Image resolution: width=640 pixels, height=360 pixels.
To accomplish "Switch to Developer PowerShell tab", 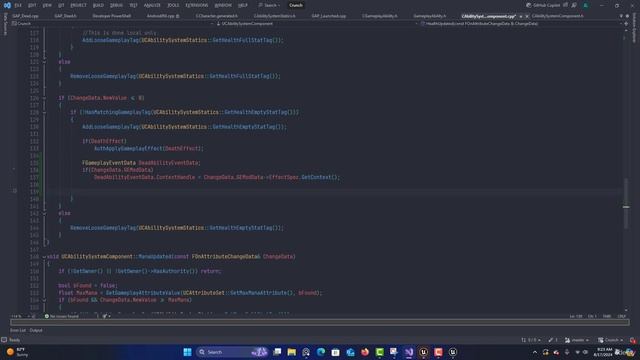I will click(x=111, y=16).
